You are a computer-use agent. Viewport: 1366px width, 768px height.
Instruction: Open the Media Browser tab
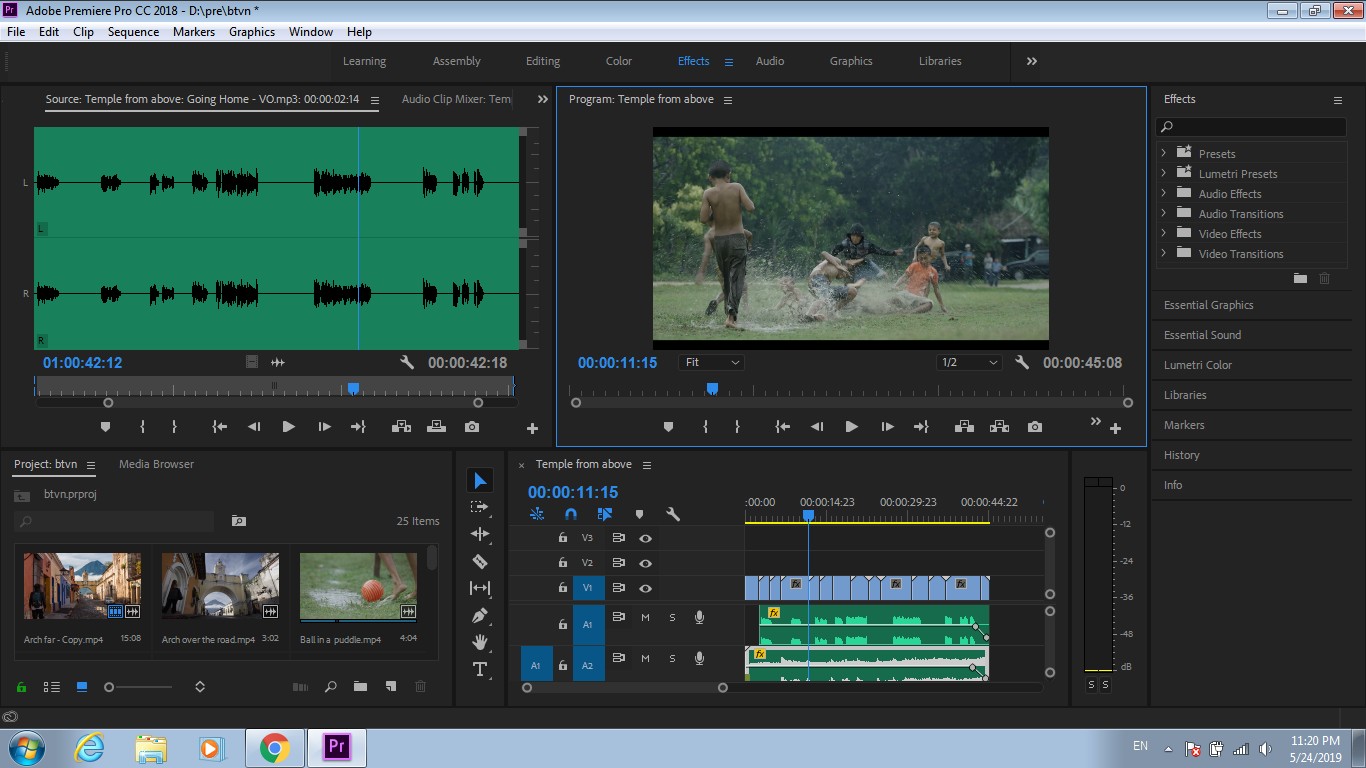pos(156,464)
